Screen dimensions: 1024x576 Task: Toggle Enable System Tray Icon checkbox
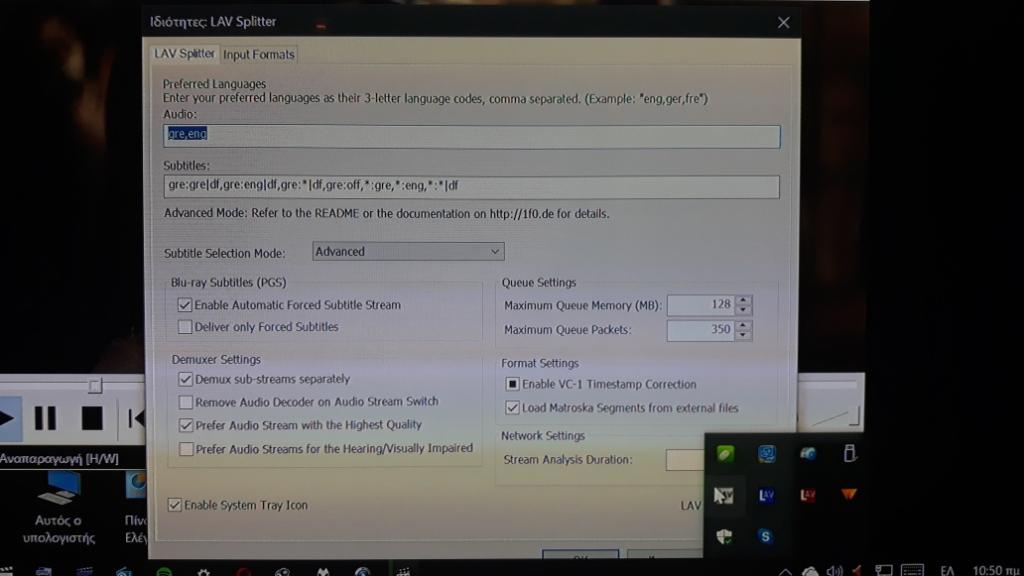(174, 505)
